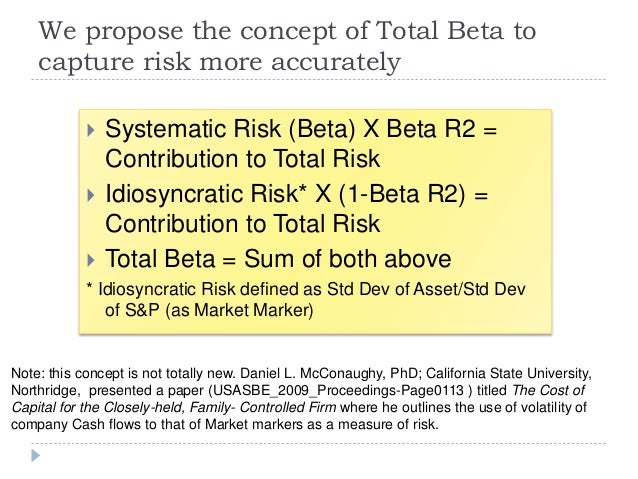Click the bullet arrow beside Total Beta
The image size is (638, 479).
click(x=91, y=260)
